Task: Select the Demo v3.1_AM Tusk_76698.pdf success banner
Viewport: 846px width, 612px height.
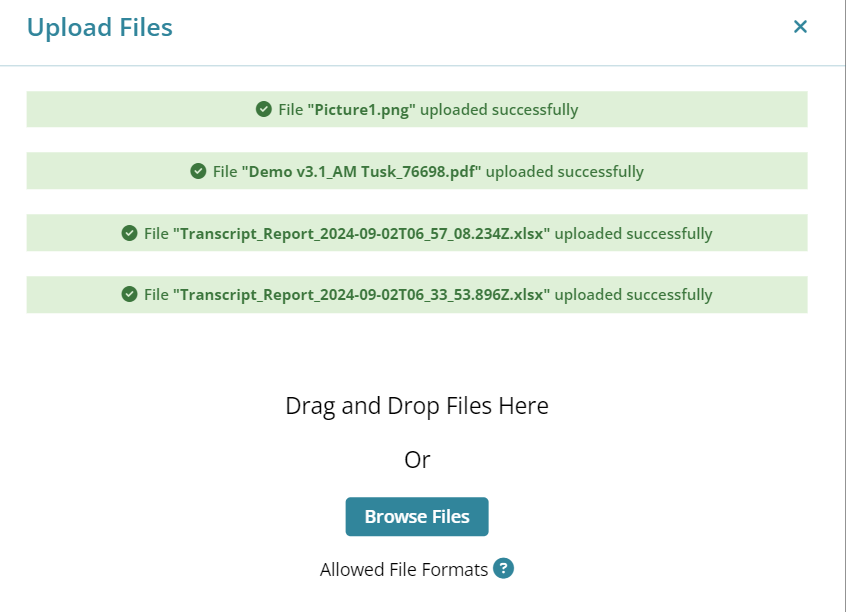Action: (417, 171)
